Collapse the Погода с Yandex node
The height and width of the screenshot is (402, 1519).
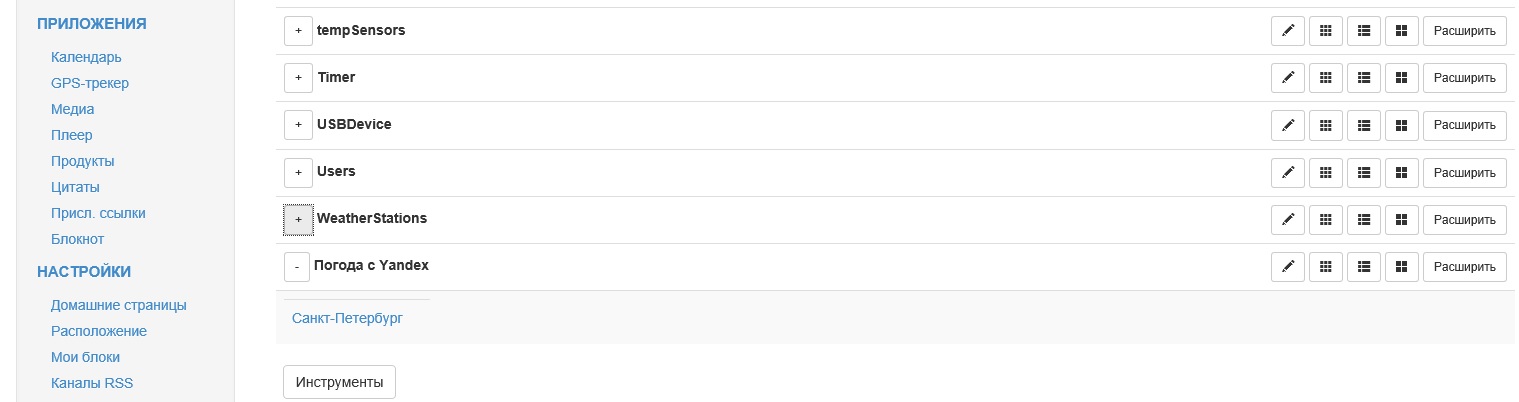pyautogui.click(x=297, y=267)
